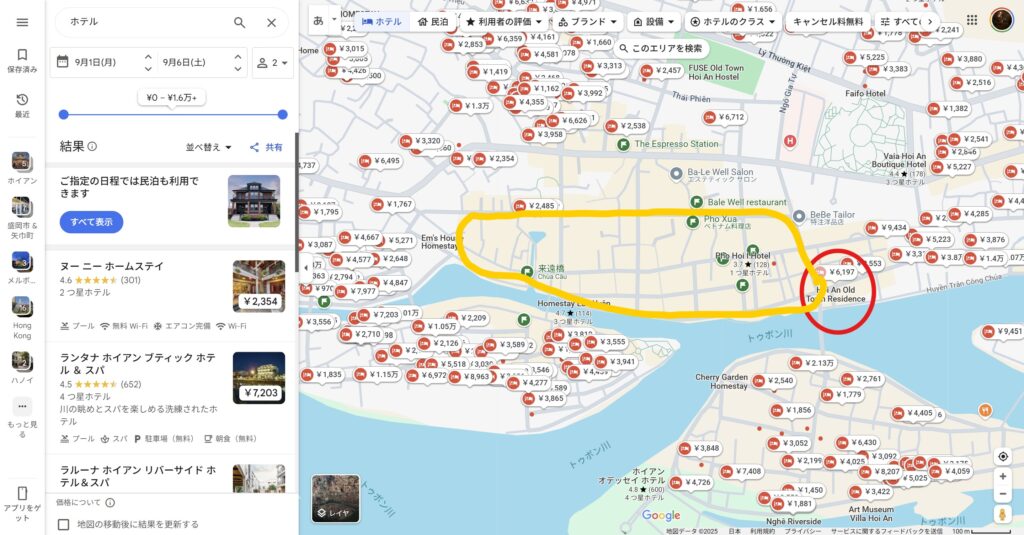This screenshot has width=1024, height=535.
Task: Click in the search field ホテル
Action: [144, 22]
